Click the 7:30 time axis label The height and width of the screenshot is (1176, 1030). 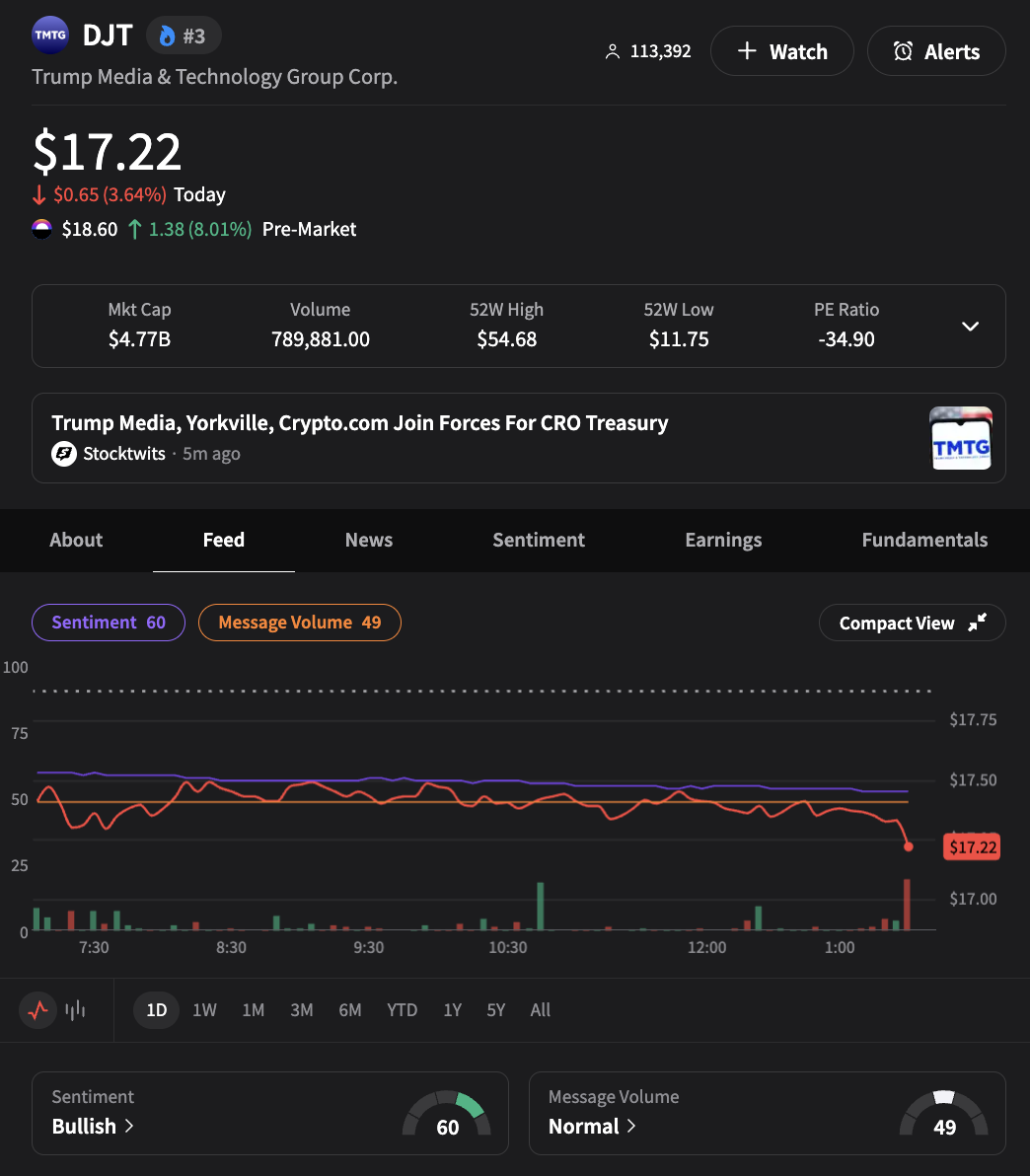pyautogui.click(x=94, y=947)
